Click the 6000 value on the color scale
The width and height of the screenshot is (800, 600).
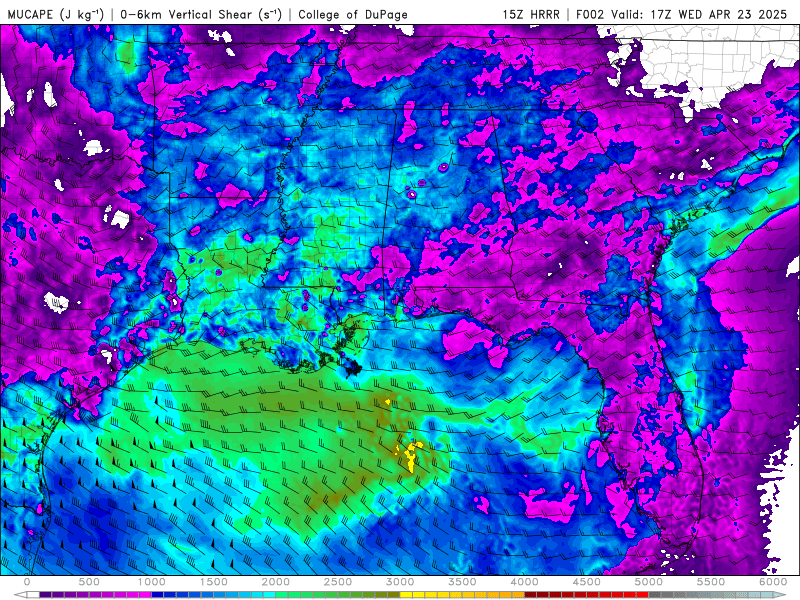(x=773, y=582)
